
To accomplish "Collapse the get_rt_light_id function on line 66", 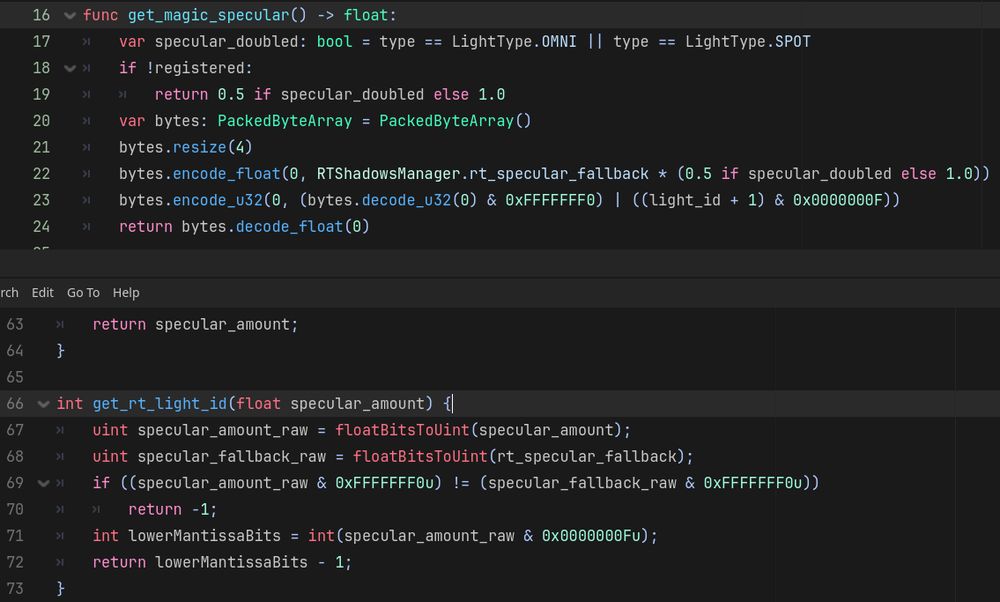I will (43, 403).
